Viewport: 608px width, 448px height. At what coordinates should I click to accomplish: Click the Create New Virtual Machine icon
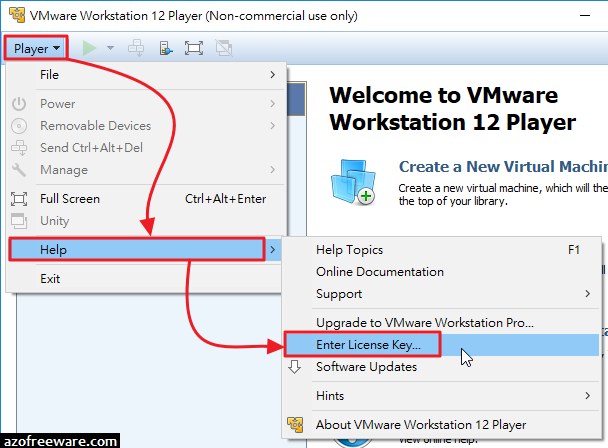[x=353, y=182]
